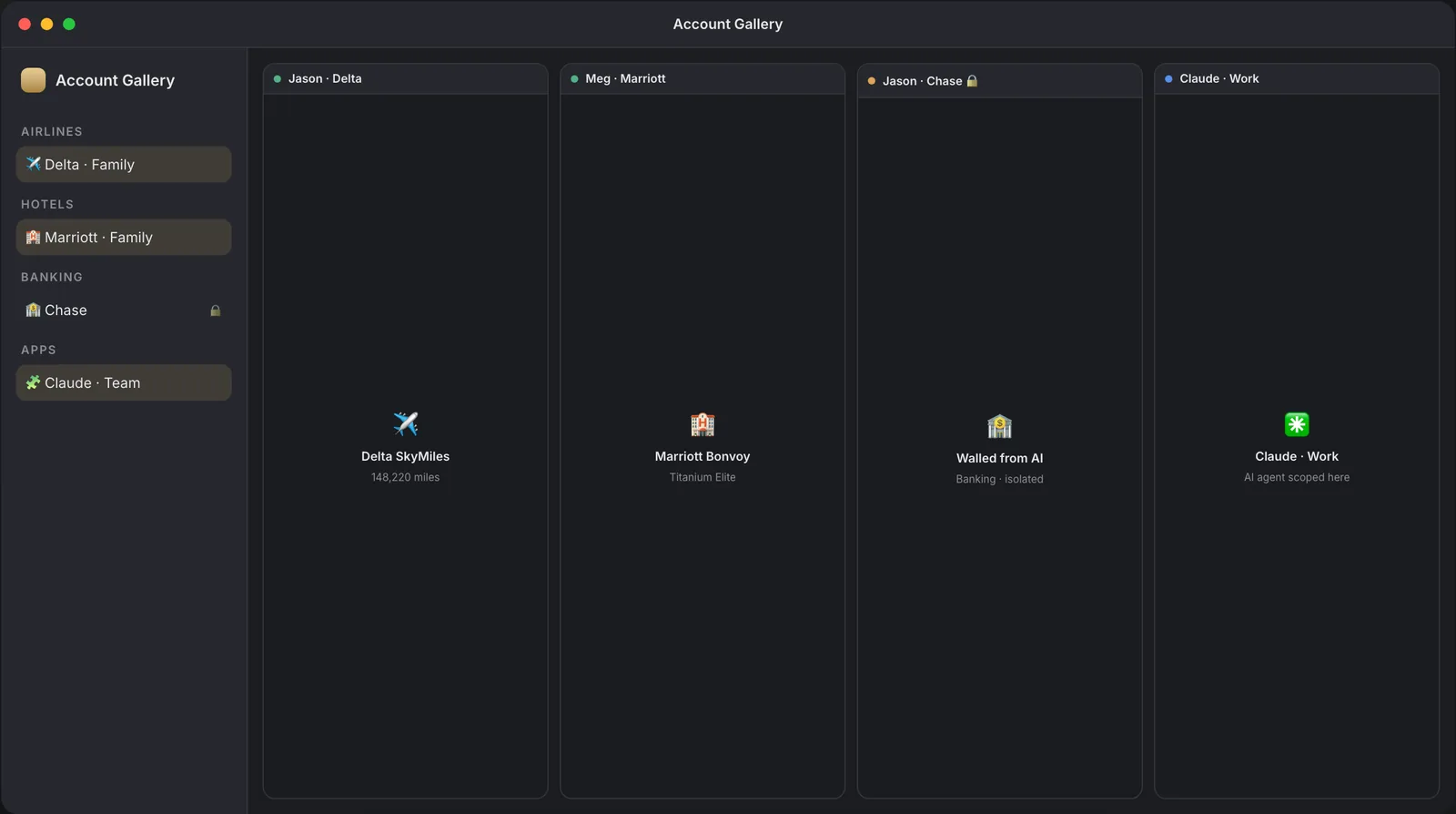Click the hotel icon above Marriott Bonvoy
This screenshot has height=814, width=1456.
[x=703, y=423]
